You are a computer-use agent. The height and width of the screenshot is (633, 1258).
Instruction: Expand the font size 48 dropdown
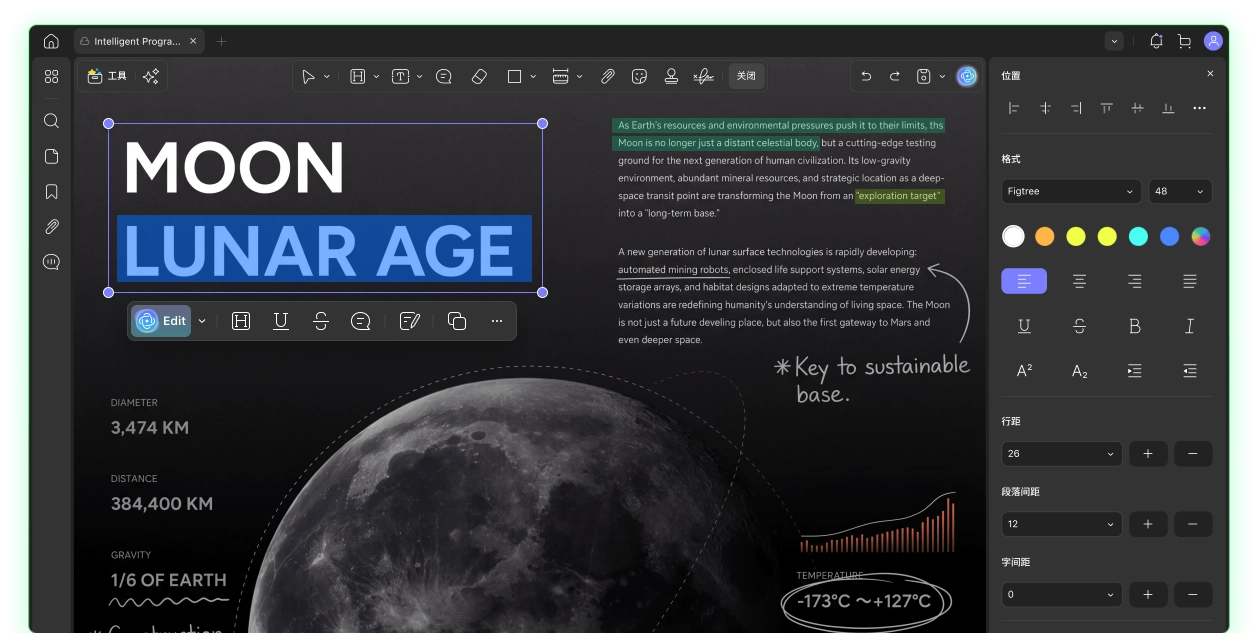[1180, 191]
